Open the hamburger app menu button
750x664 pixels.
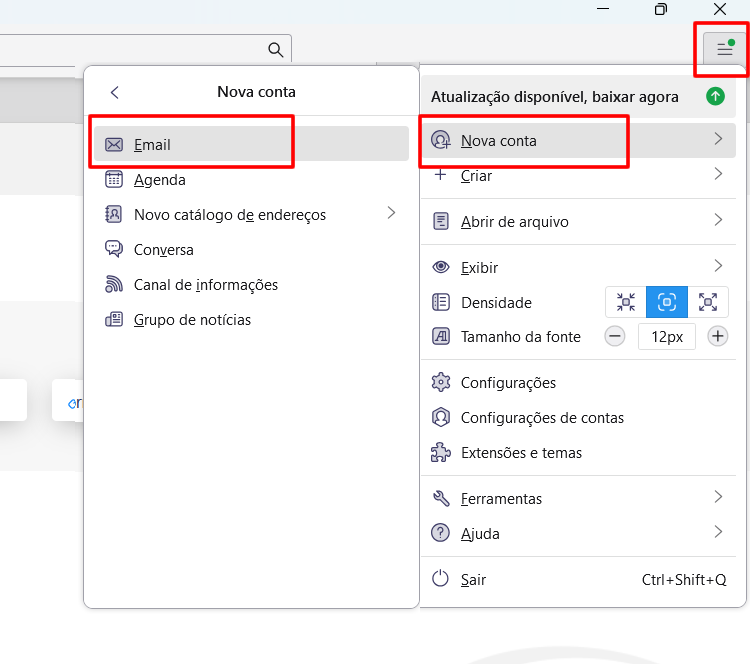(x=725, y=48)
